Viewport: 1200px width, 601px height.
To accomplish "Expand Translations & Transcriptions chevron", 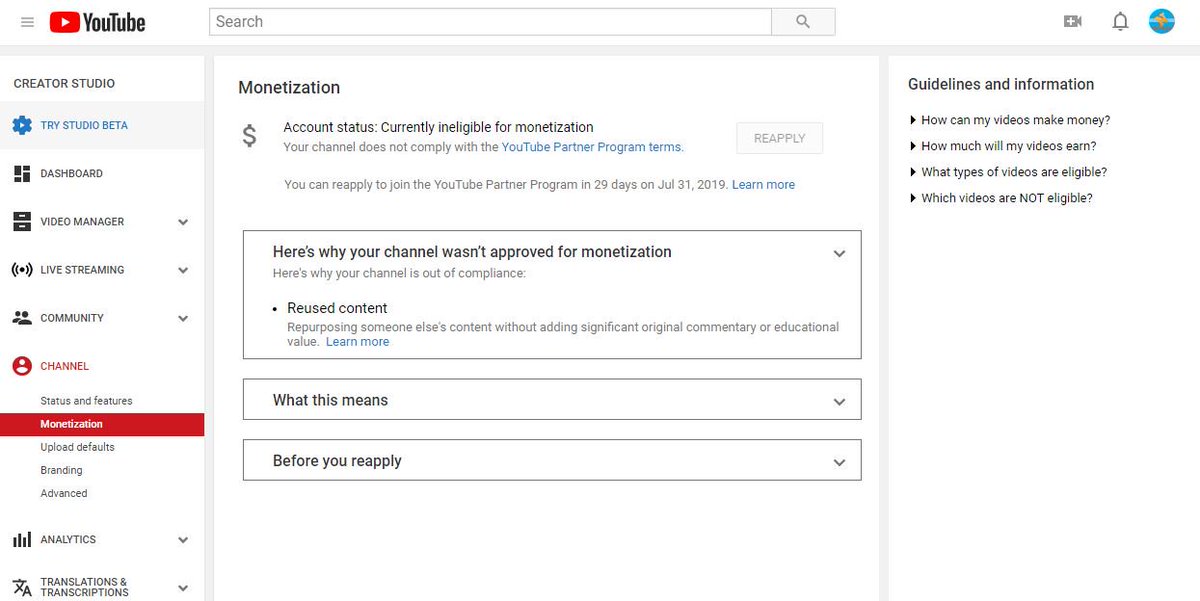I will coord(183,588).
